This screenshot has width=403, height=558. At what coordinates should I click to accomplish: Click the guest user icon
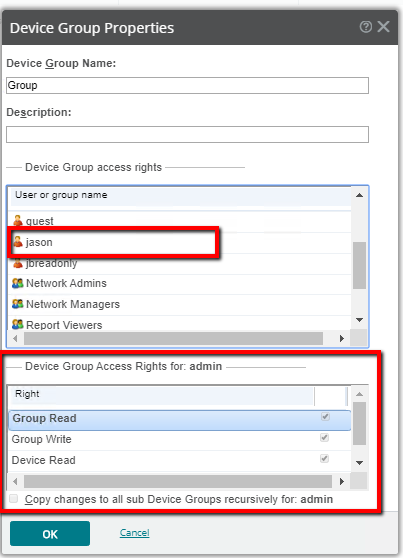pyautogui.click(x=17, y=221)
